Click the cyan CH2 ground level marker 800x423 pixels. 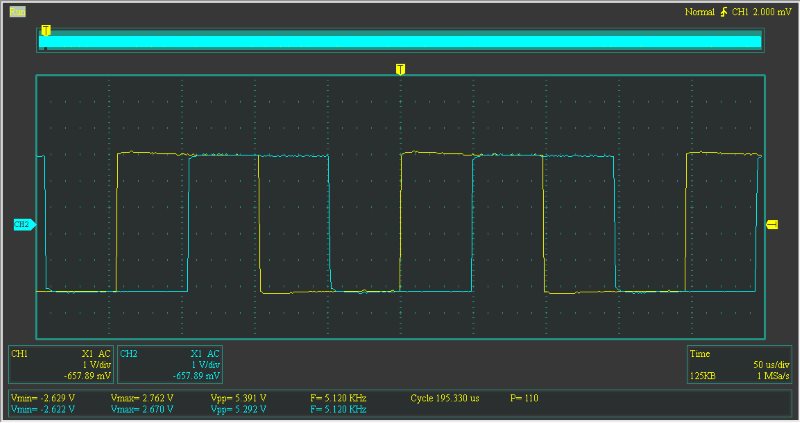click(x=24, y=225)
